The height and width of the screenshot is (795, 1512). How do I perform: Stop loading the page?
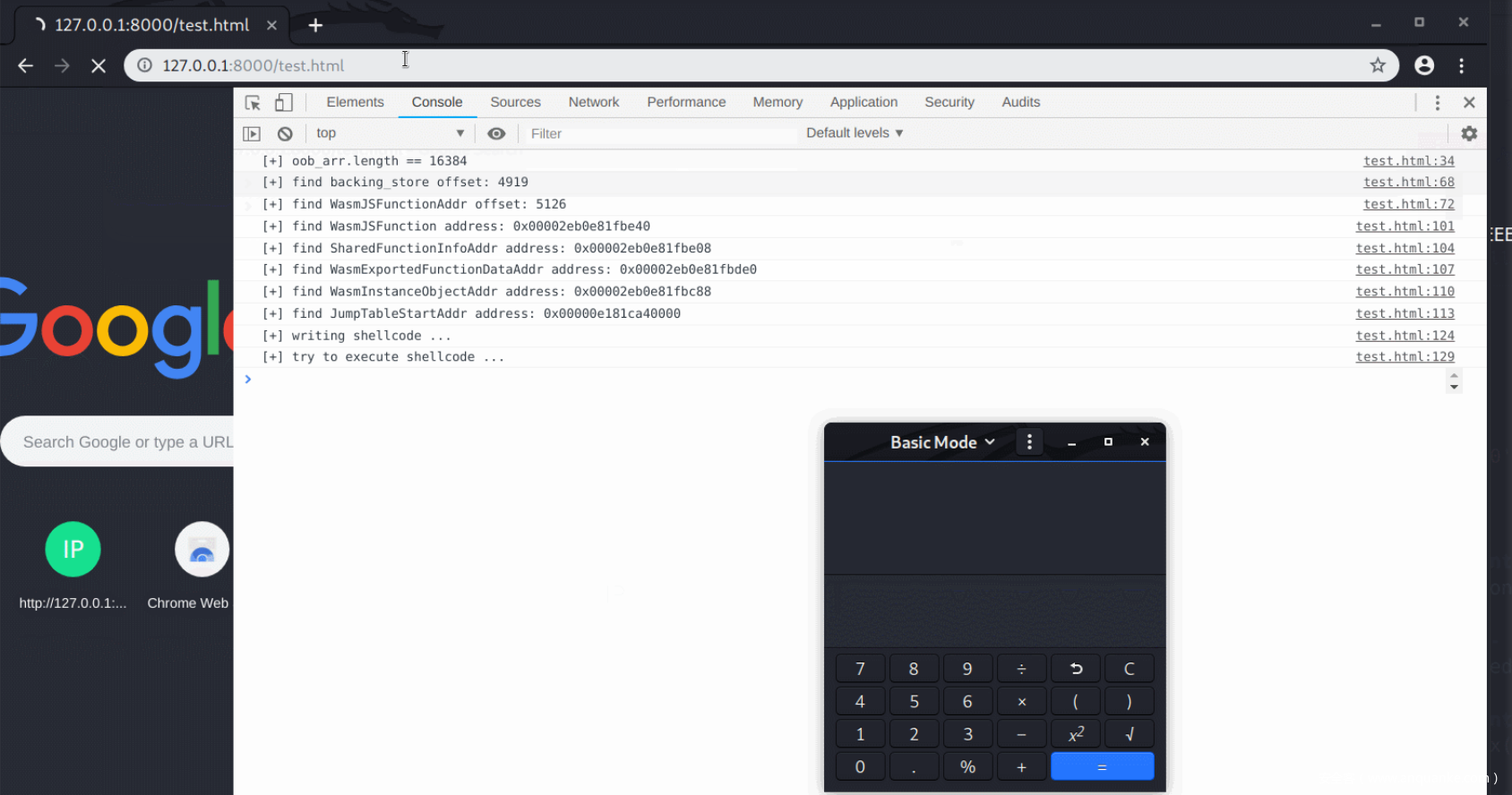coord(99,65)
